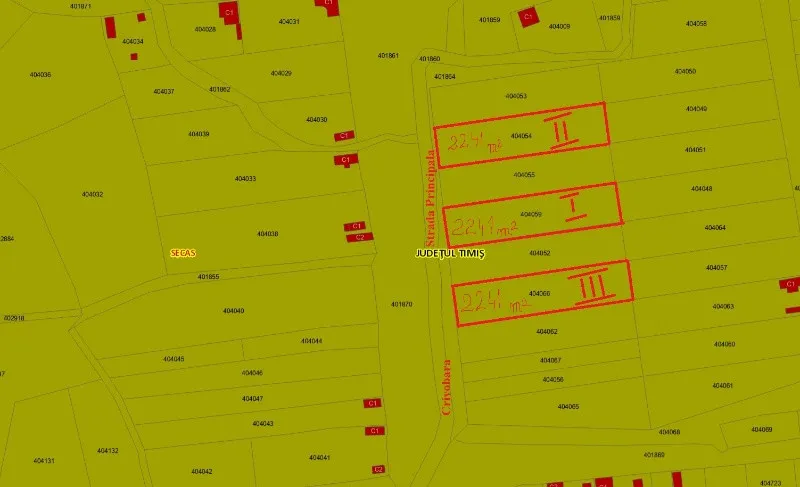The width and height of the screenshot is (800, 487).
Task: Select the 402918 parcel label
Action: pyautogui.click(x=14, y=318)
